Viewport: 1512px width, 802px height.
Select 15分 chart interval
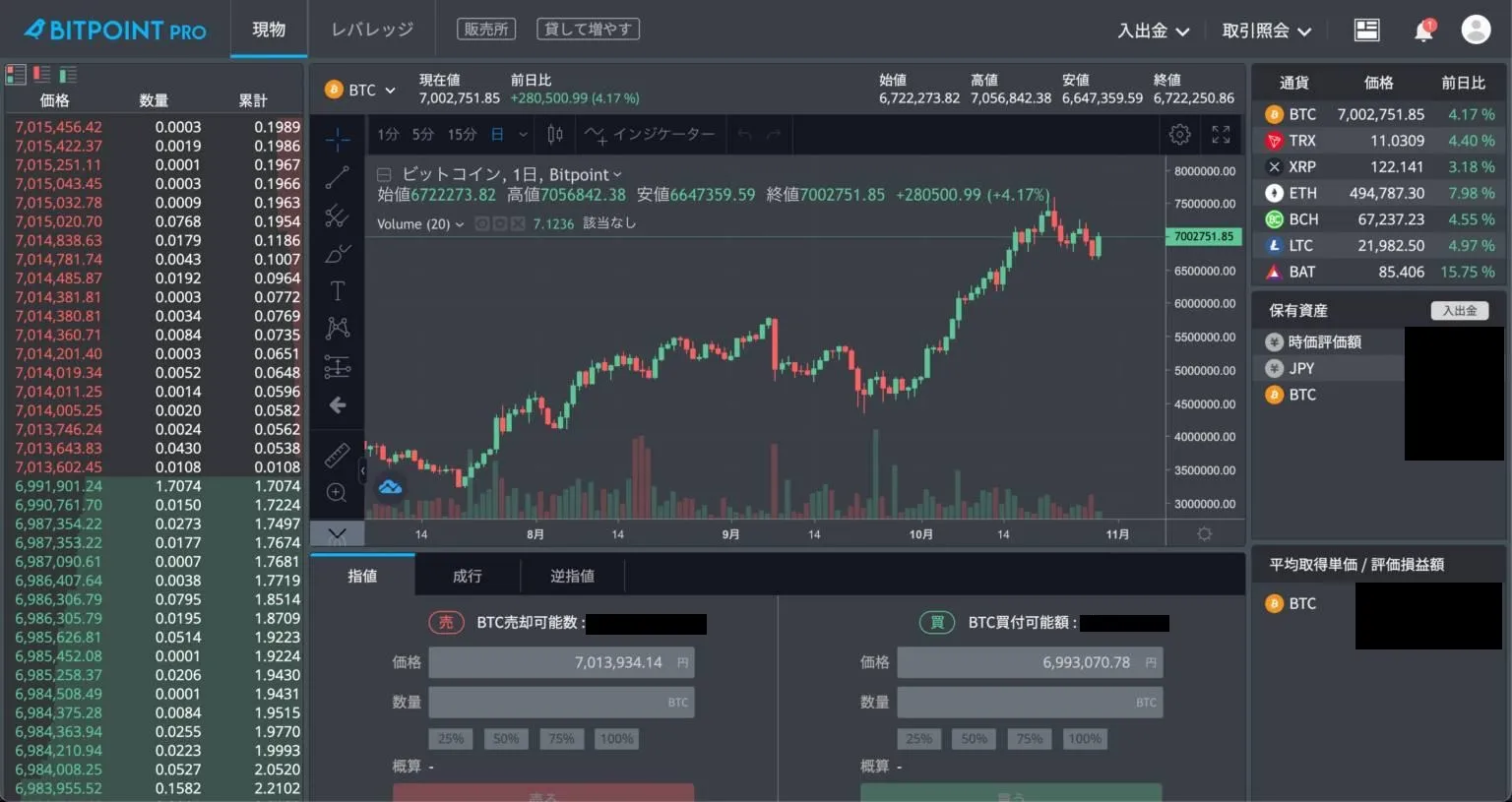point(462,134)
